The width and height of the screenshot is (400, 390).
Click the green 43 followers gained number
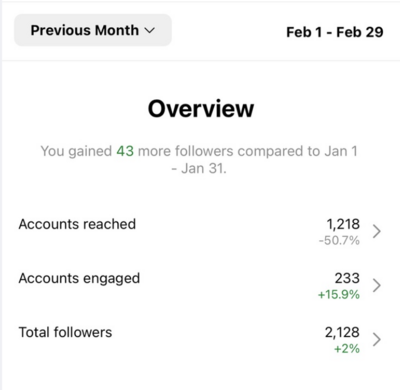pos(125,151)
